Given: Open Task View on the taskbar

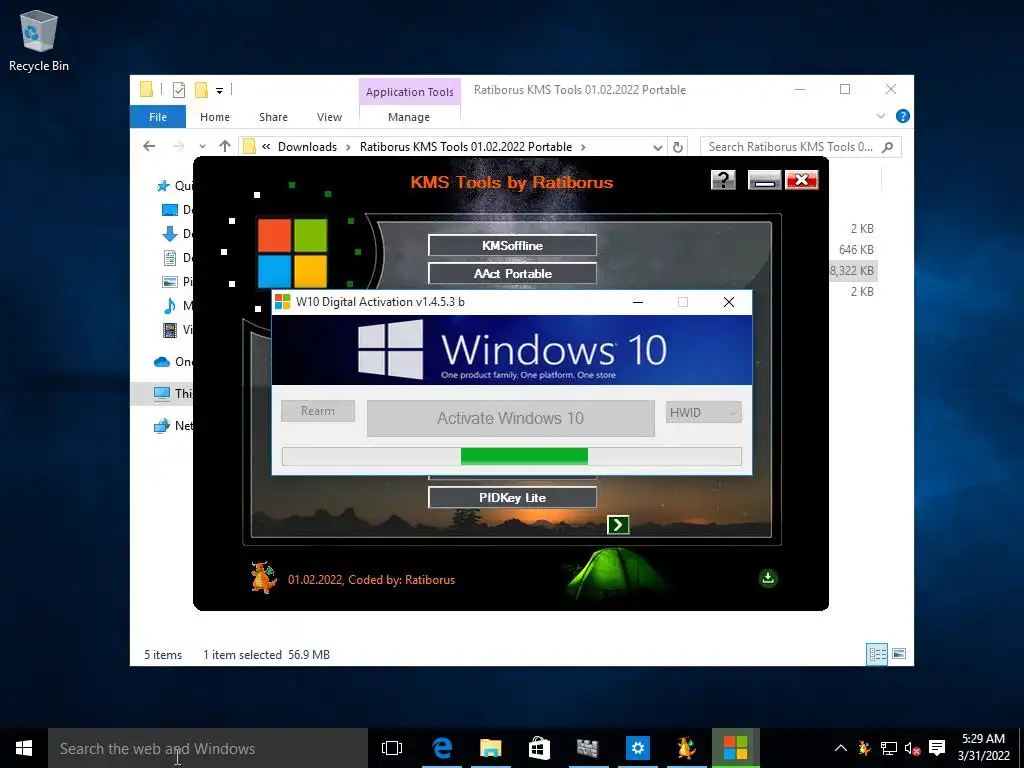Looking at the screenshot, I should (392, 748).
